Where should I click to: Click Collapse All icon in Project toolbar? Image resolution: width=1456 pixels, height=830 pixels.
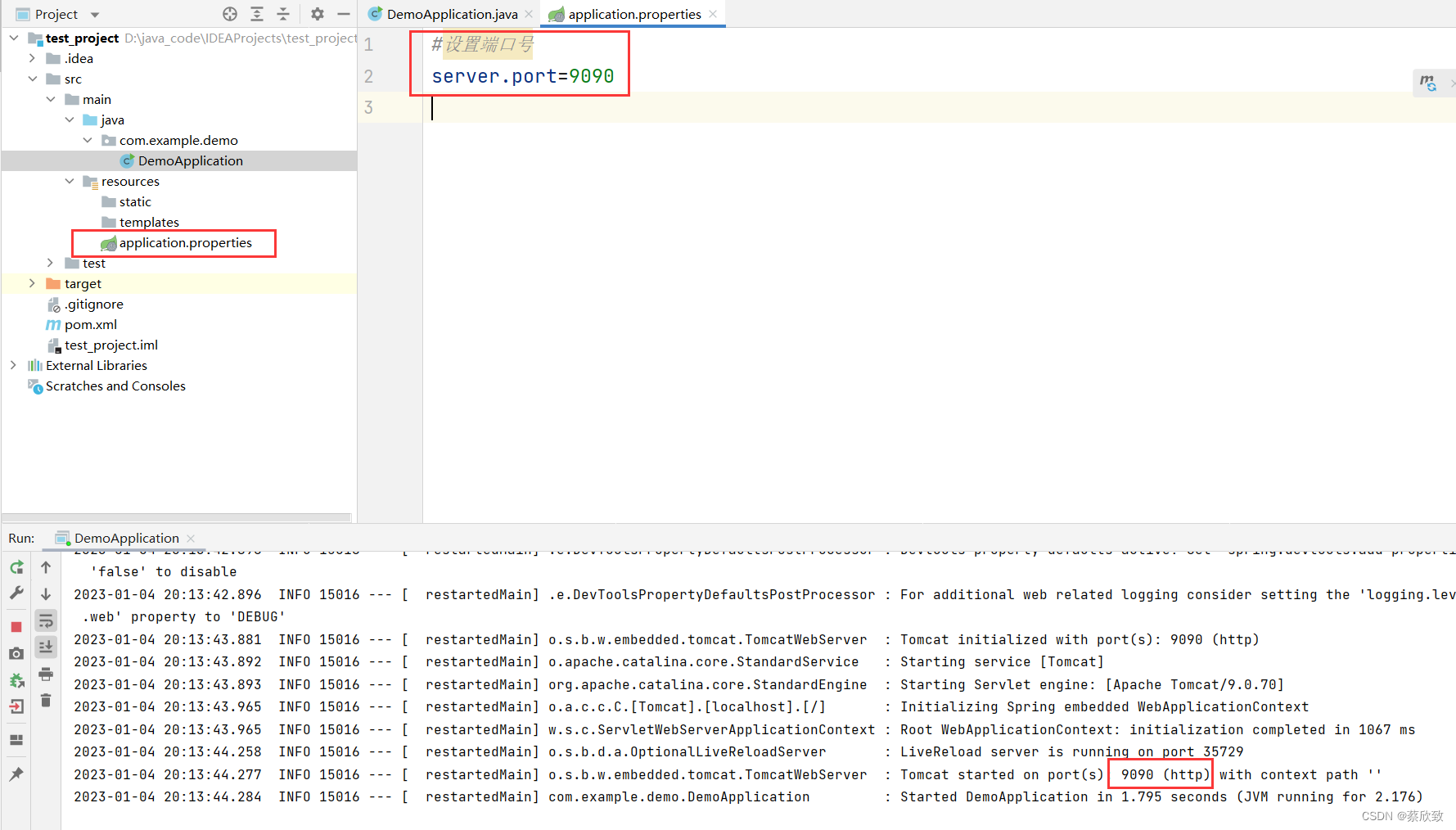click(x=283, y=14)
